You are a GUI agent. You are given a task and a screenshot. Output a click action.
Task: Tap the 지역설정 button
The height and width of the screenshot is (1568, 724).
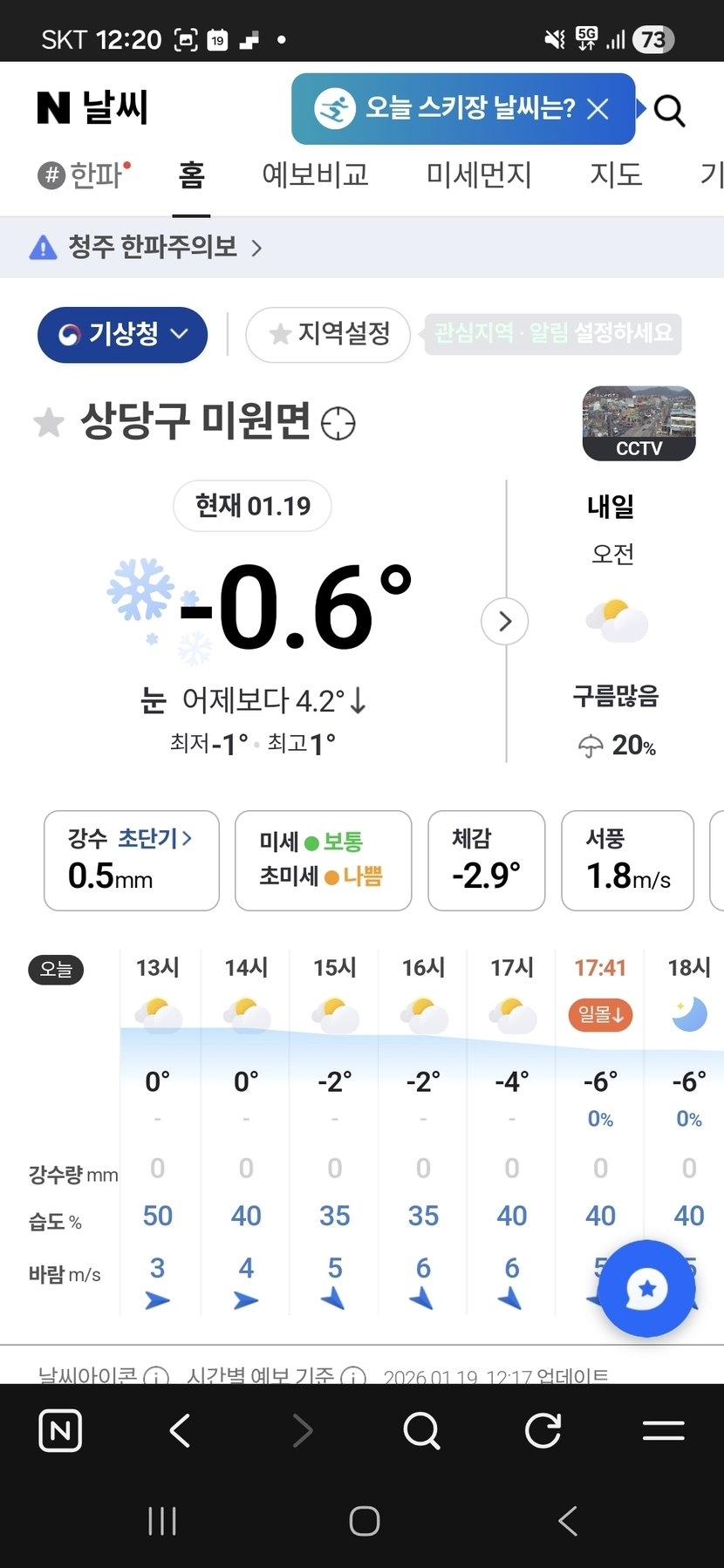(328, 334)
